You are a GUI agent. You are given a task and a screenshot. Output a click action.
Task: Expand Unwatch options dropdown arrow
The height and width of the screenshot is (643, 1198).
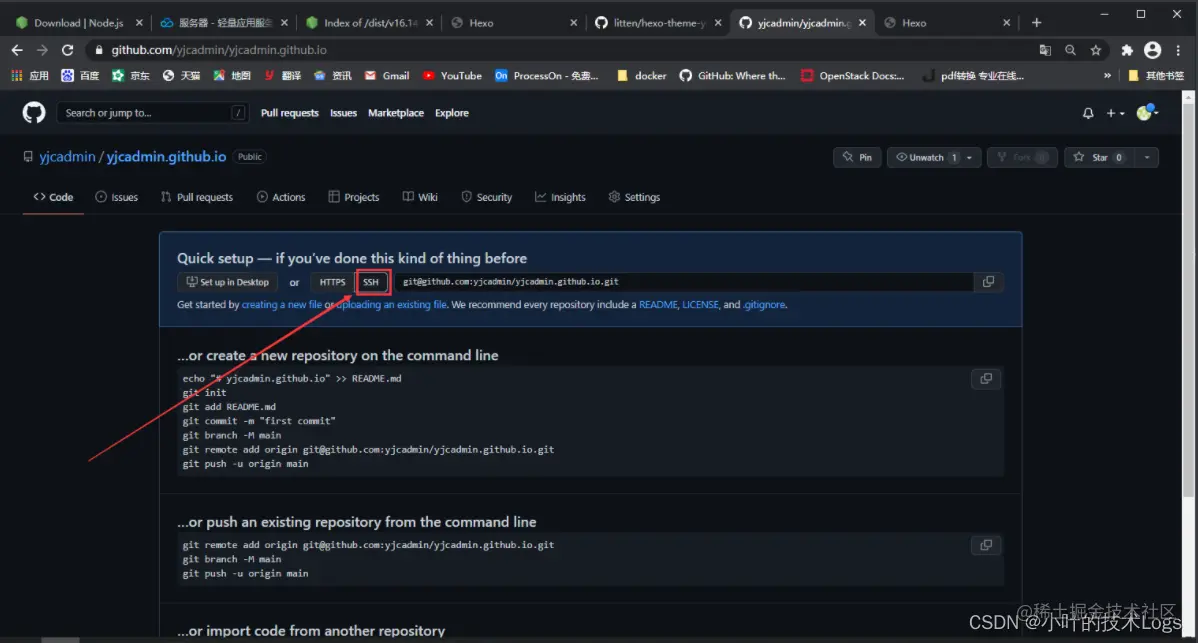(x=970, y=157)
